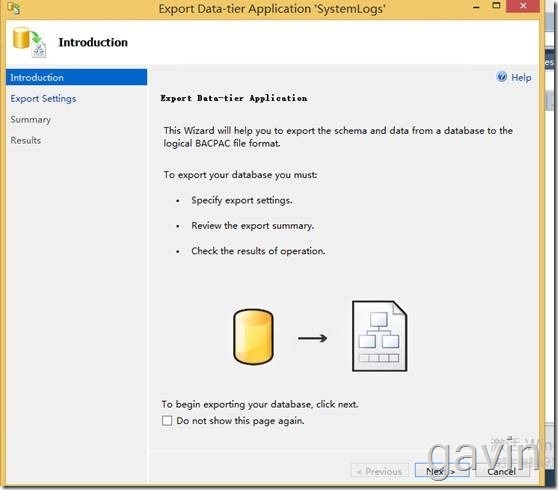The image size is (558, 490).
Task: Select Summary step in sidebar
Action: click(31, 120)
